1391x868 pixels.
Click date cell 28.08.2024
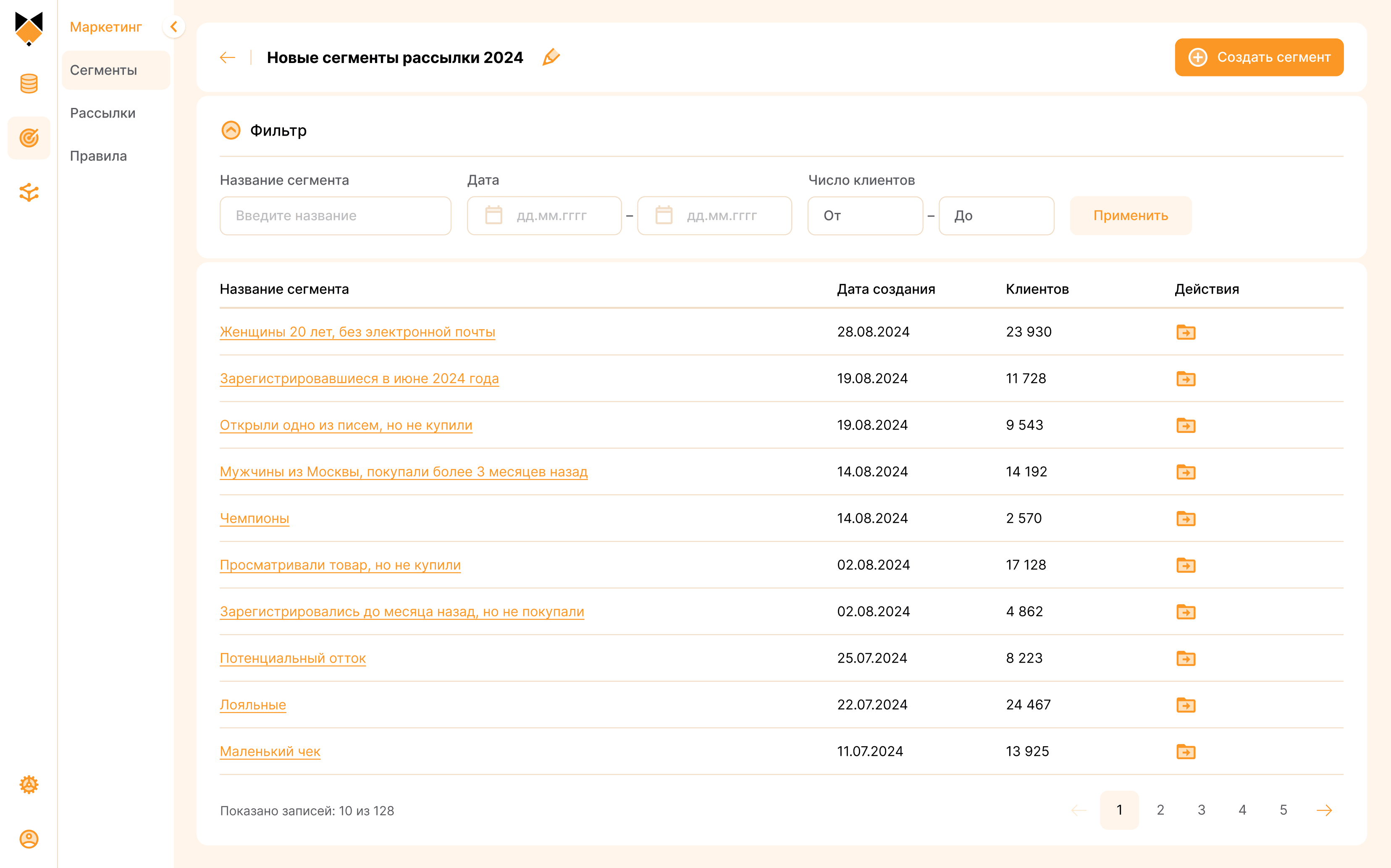click(873, 332)
